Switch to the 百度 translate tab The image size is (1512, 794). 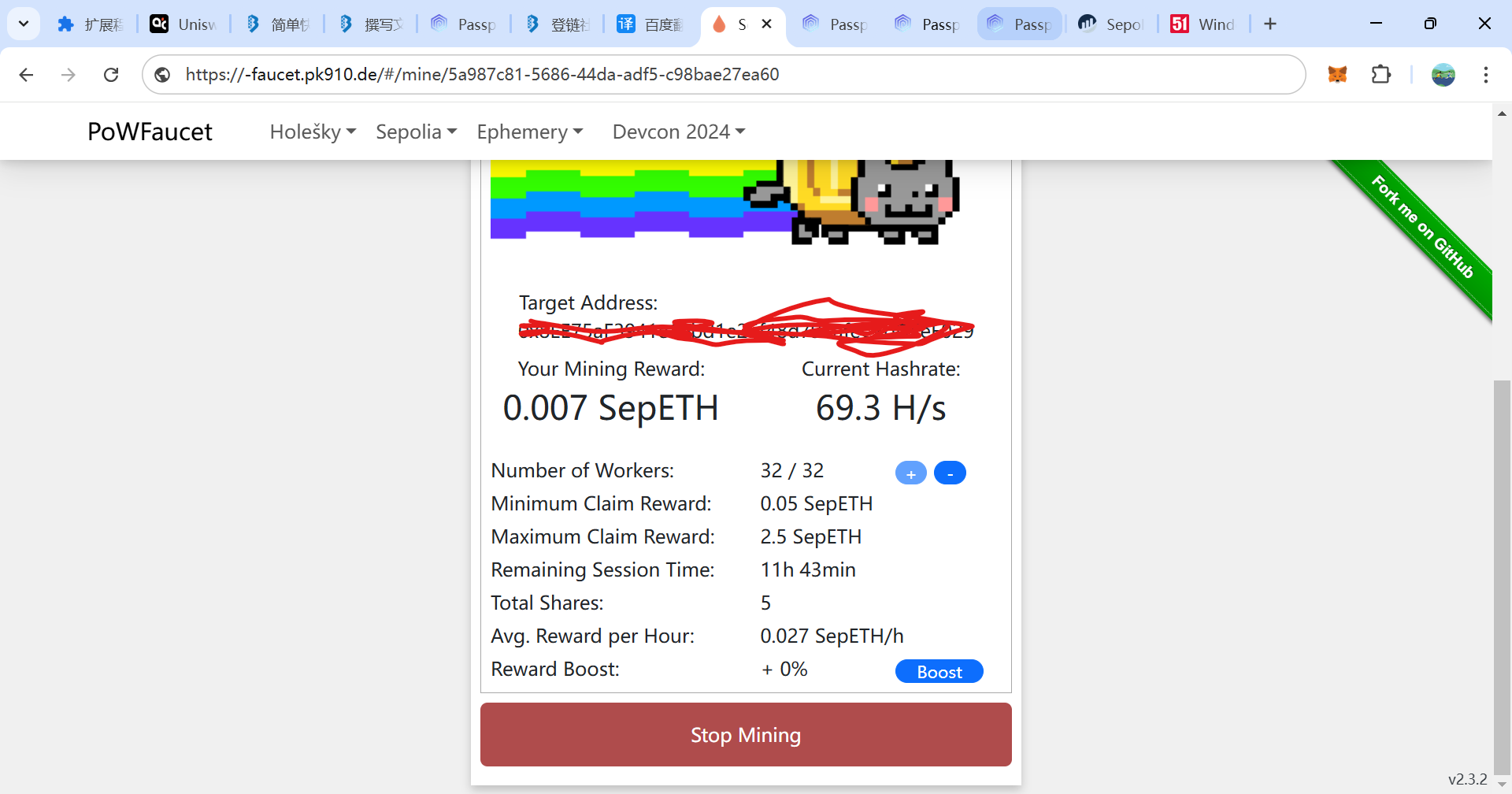click(x=650, y=24)
